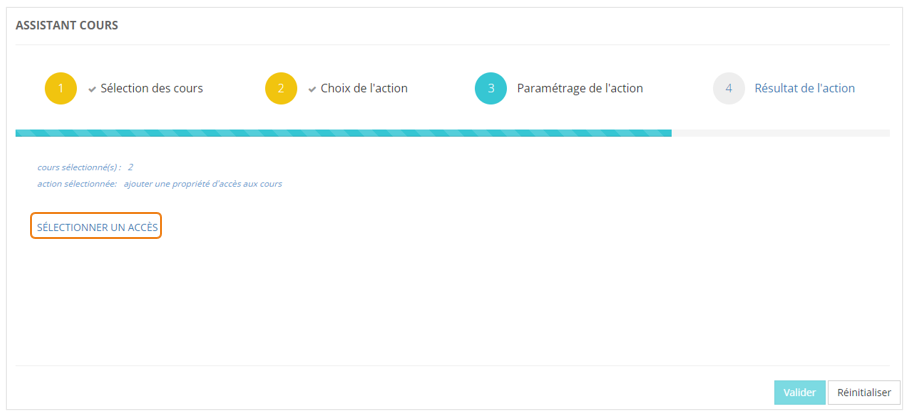The height and width of the screenshot is (412, 910).
Task: Click the yellow step 1 circle
Action: [x=61, y=88]
